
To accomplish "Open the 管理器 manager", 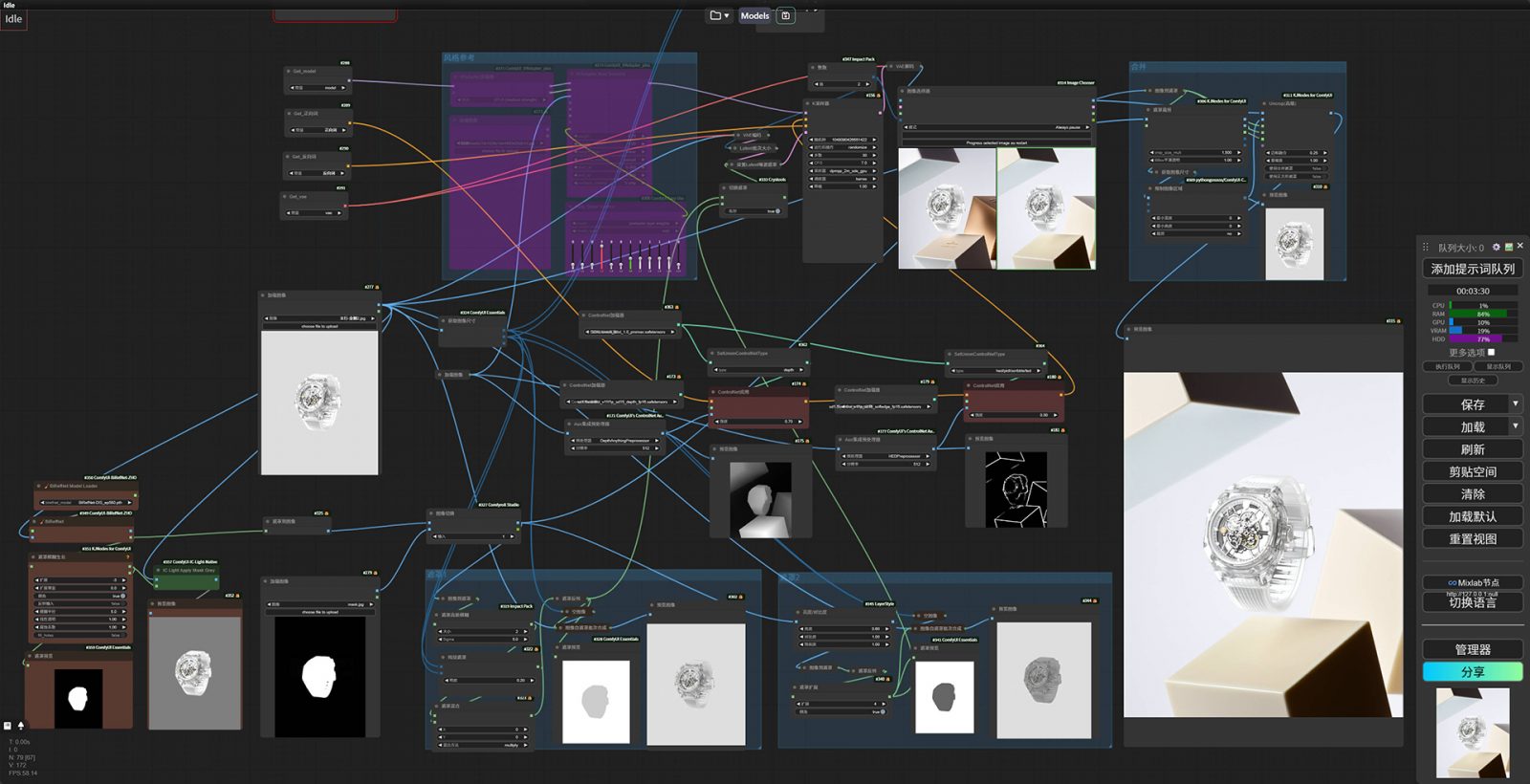I will (1473, 649).
